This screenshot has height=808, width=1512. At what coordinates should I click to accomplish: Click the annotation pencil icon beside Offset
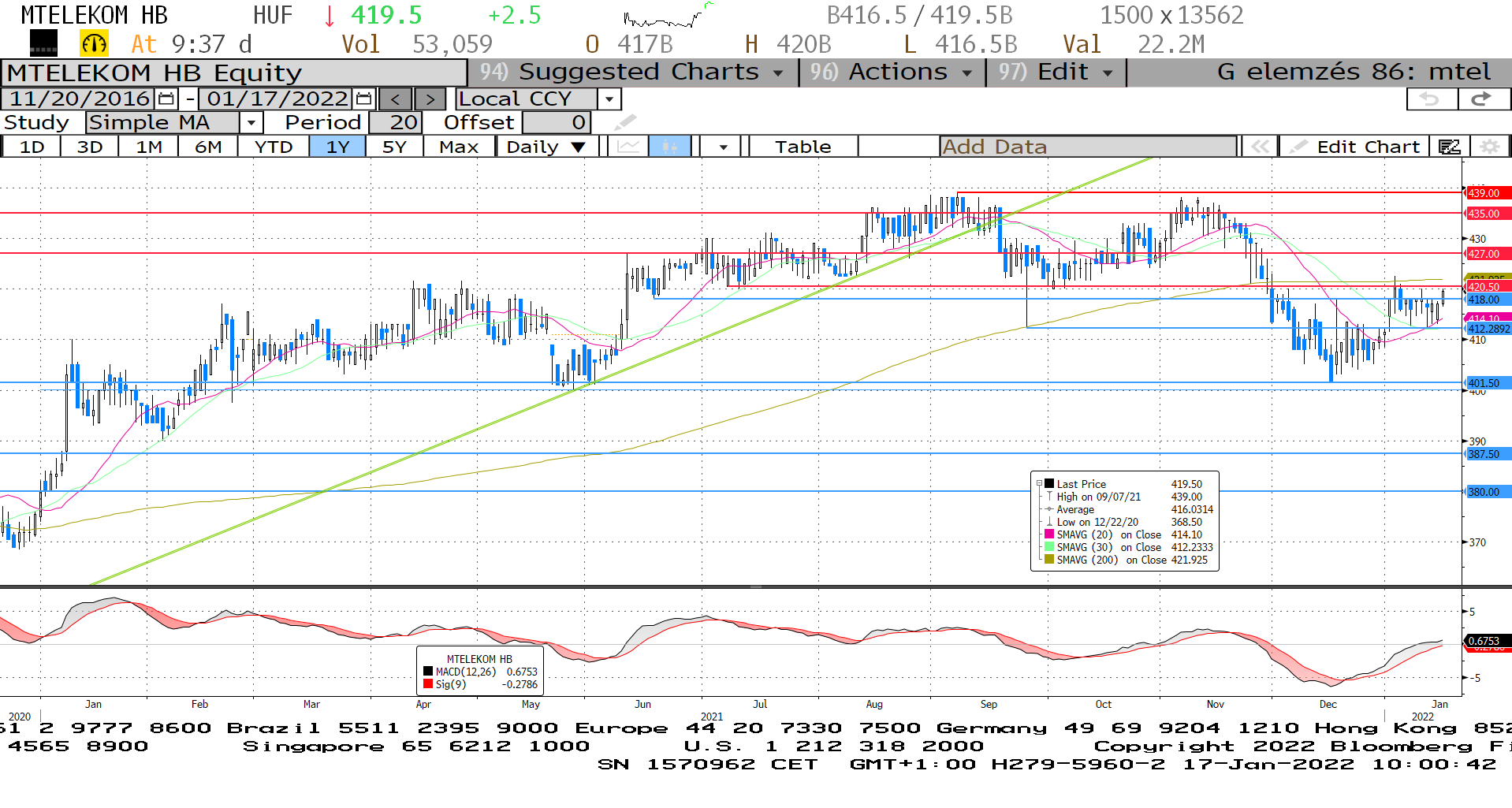tap(624, 122)
